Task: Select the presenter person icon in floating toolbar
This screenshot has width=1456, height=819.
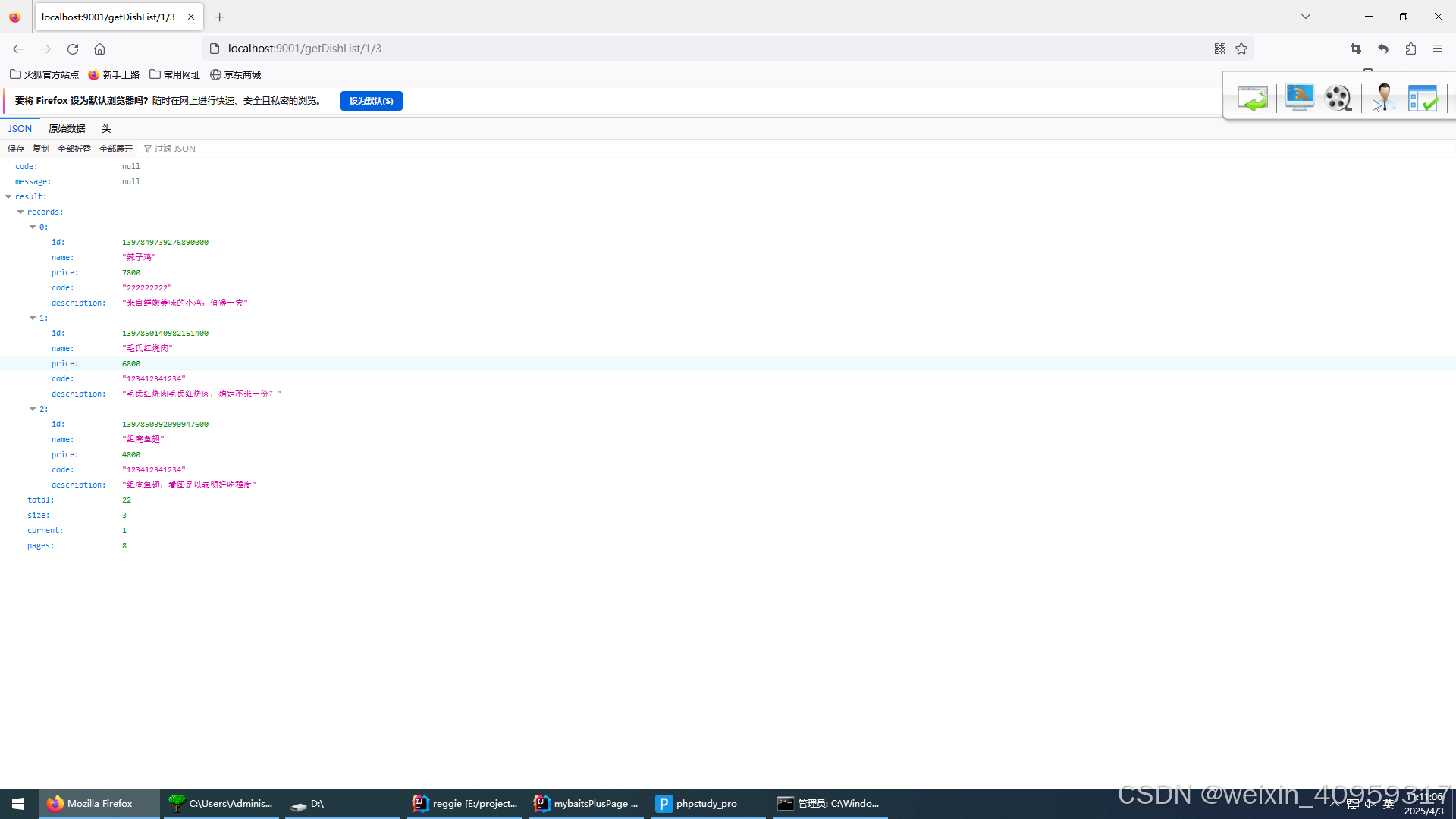Action: [x=1382, y=98]
